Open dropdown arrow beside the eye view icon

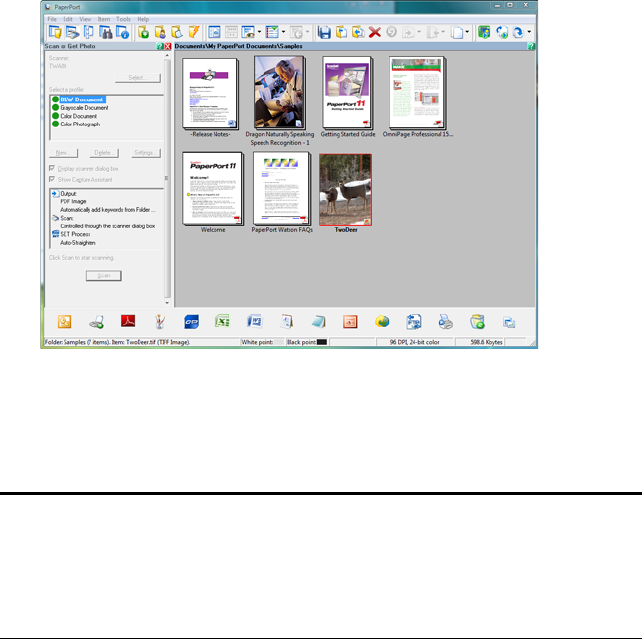[x=259, y=32]
